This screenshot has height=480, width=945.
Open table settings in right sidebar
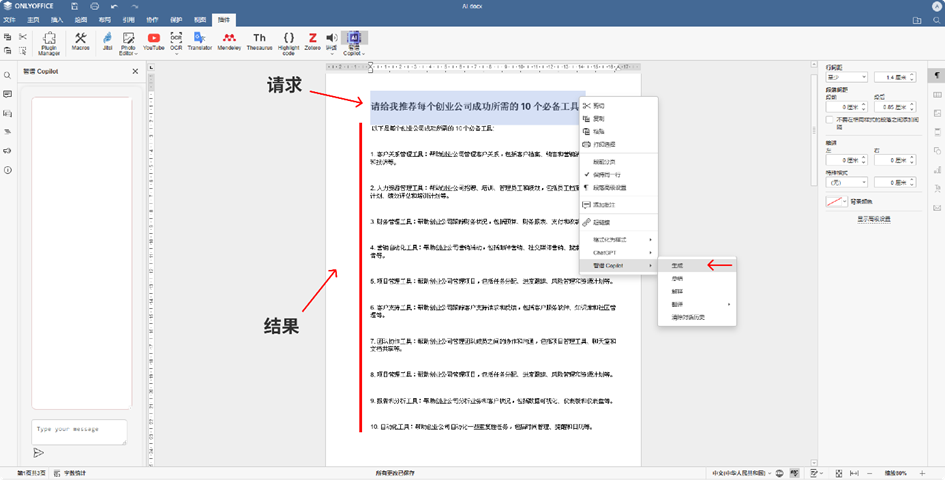pos(937,94)
